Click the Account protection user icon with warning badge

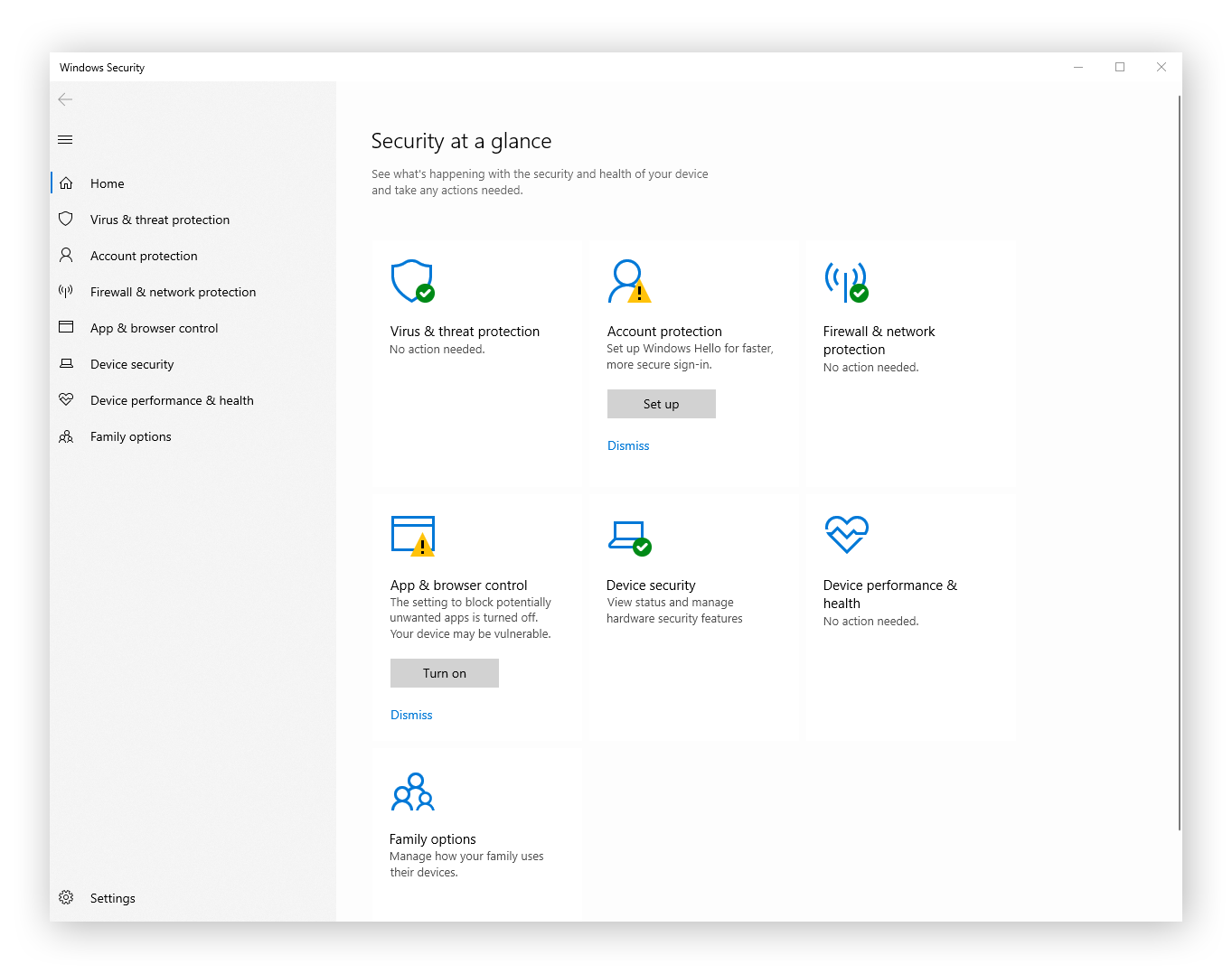coord(629,281)
